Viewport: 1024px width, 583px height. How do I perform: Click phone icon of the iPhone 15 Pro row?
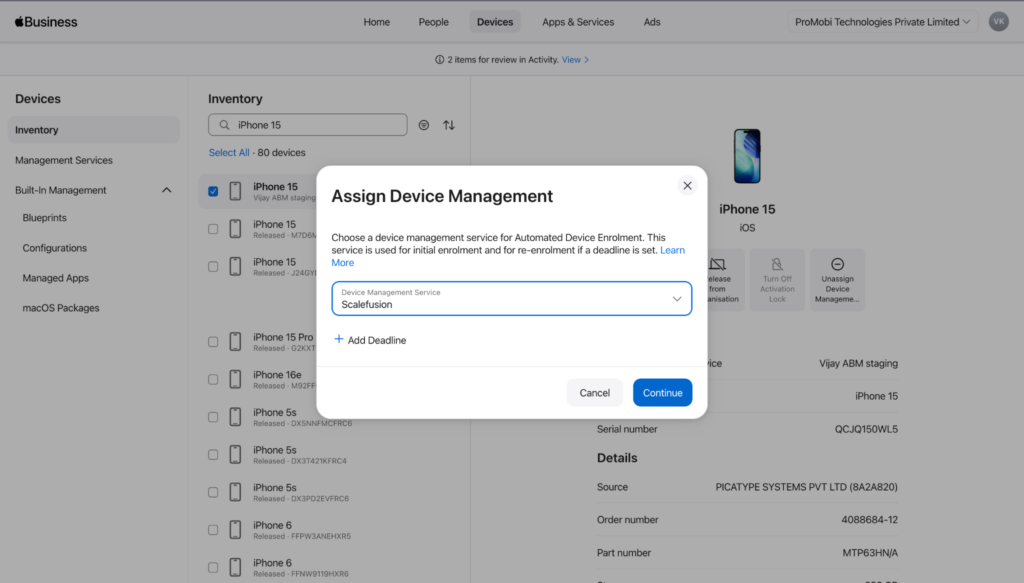235,341
